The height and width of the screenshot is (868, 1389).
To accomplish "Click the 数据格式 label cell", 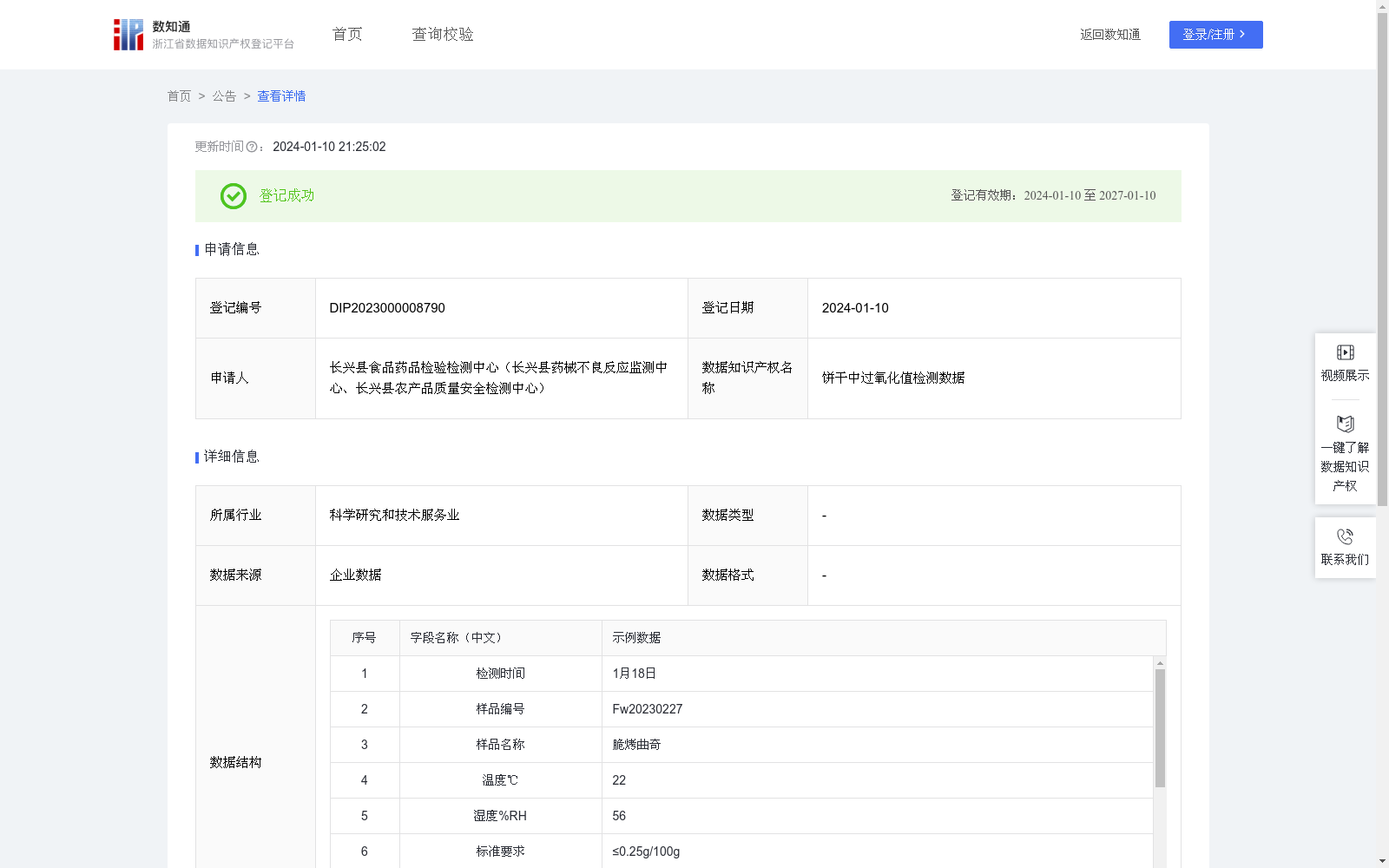I will click(x=747, y=575).
